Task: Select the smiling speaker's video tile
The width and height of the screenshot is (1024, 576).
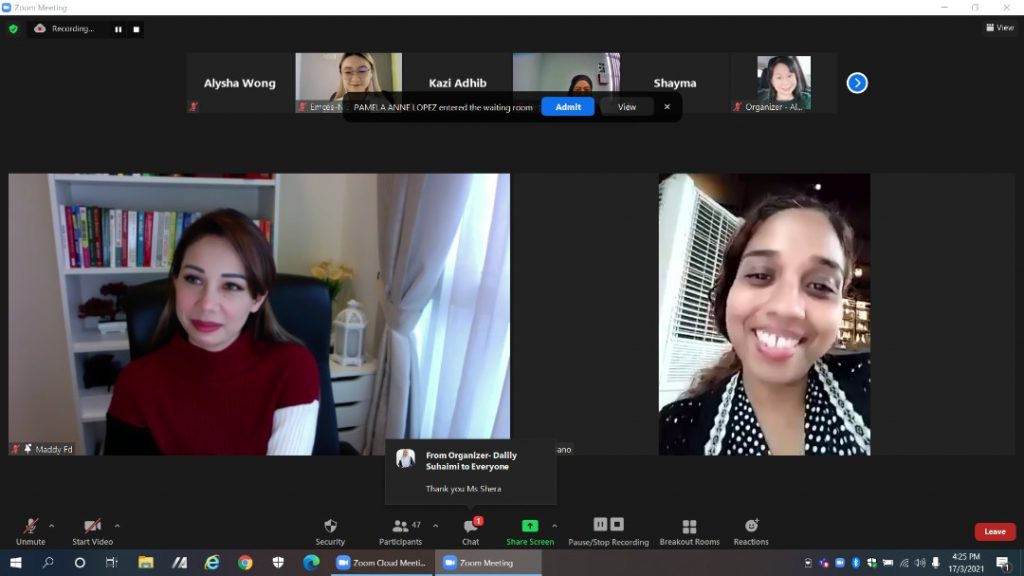Action: point(764,314)
